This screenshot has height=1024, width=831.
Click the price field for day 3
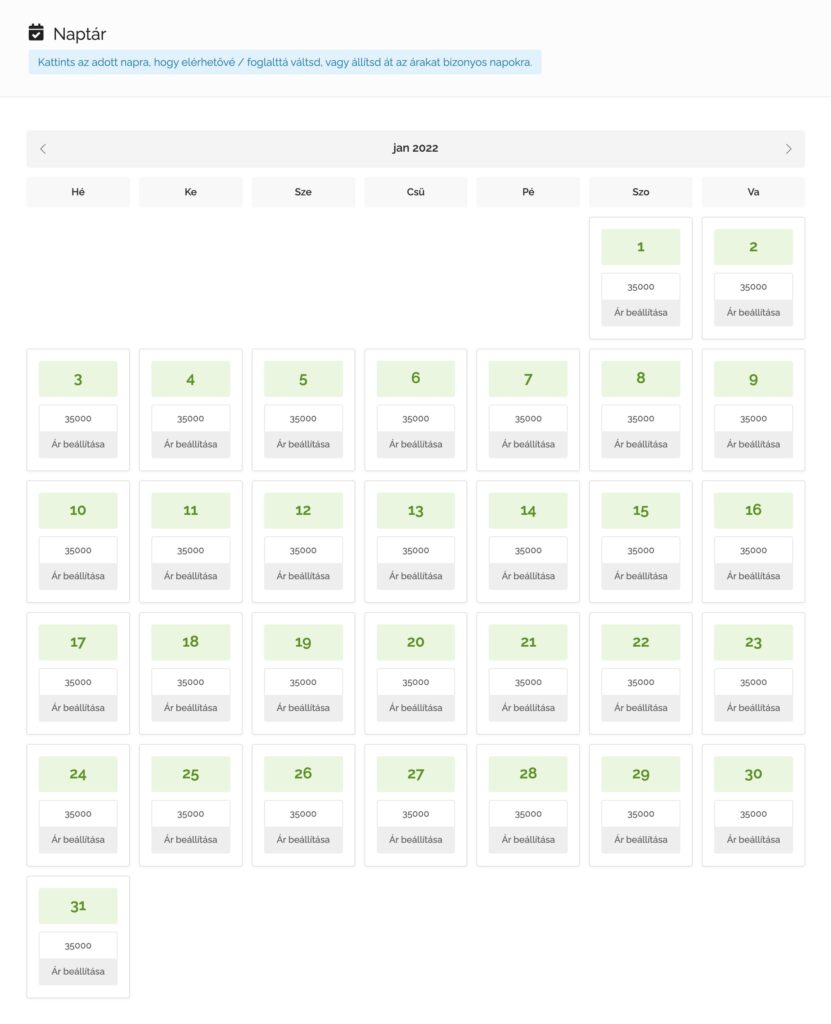(x=78, y=419)
